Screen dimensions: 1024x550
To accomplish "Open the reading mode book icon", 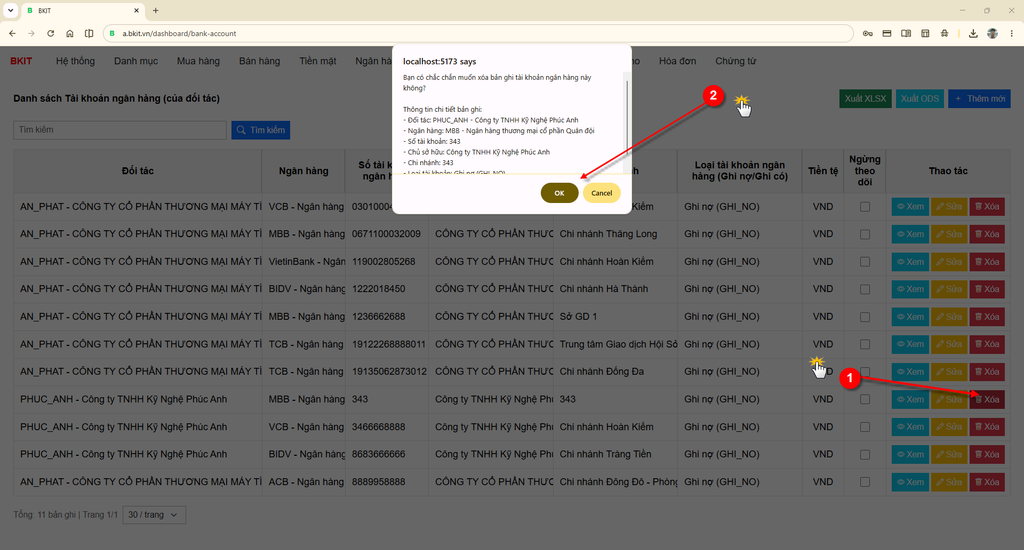I will point(906,33).
